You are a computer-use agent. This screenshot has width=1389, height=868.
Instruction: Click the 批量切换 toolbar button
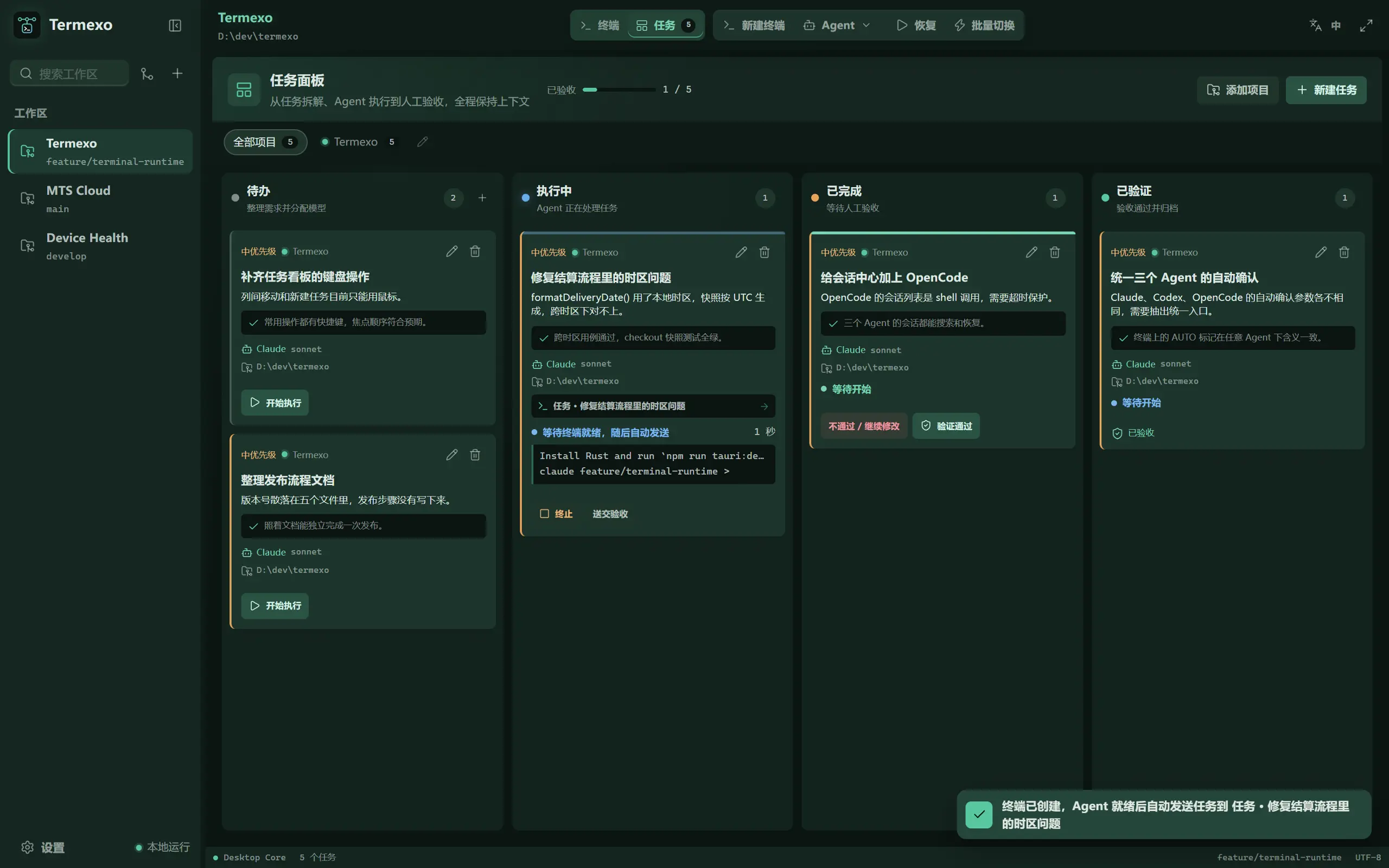[x=984, y=25]
